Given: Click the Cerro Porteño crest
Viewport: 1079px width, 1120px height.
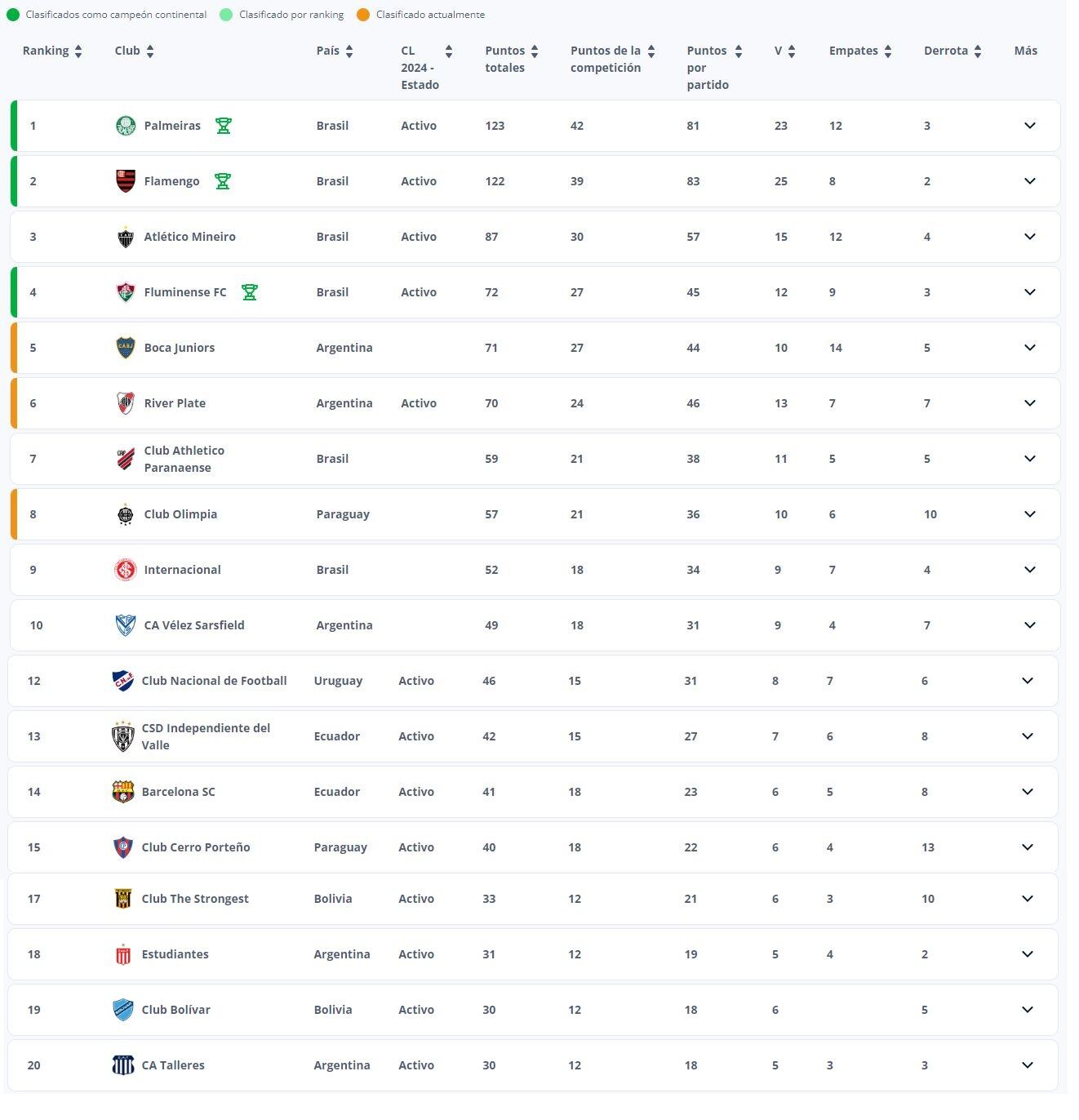Looking at the screenshot, I should 123,847.
